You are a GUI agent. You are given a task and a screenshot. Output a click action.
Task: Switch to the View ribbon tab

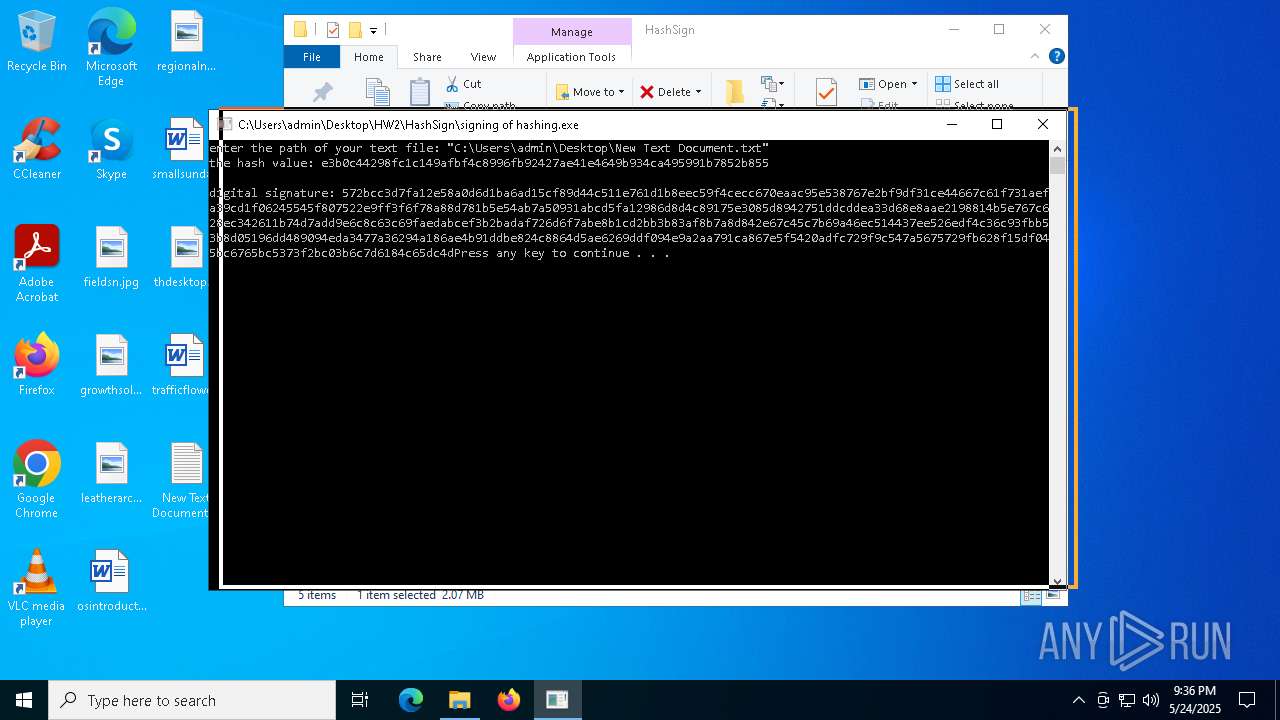tap(483, 57)
